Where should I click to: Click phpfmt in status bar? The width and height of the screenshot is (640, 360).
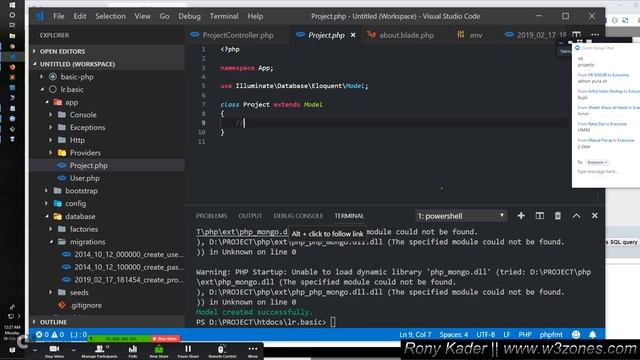(551, 335)
